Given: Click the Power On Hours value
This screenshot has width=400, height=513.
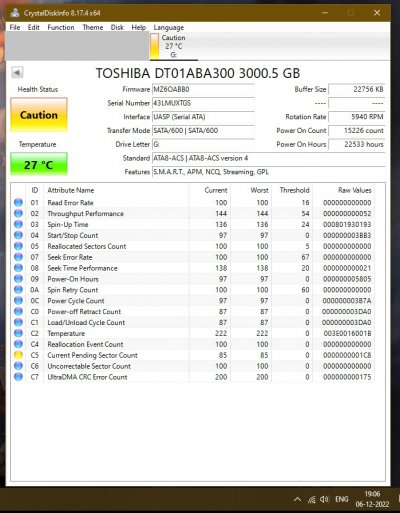Looking at the screenshot, I should [x=357, y=144].
